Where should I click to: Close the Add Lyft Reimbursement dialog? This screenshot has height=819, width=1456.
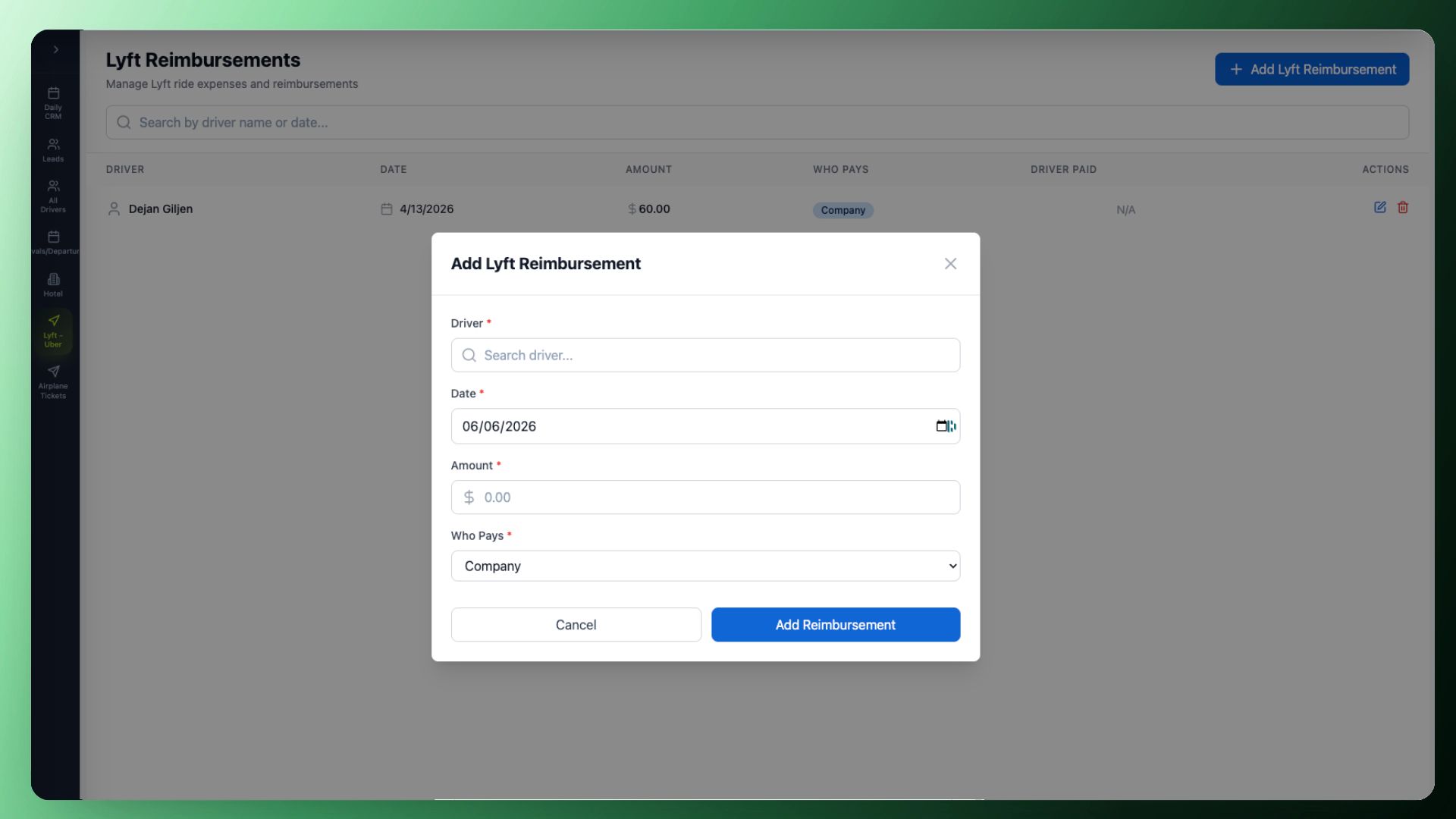tap(950, 264)
